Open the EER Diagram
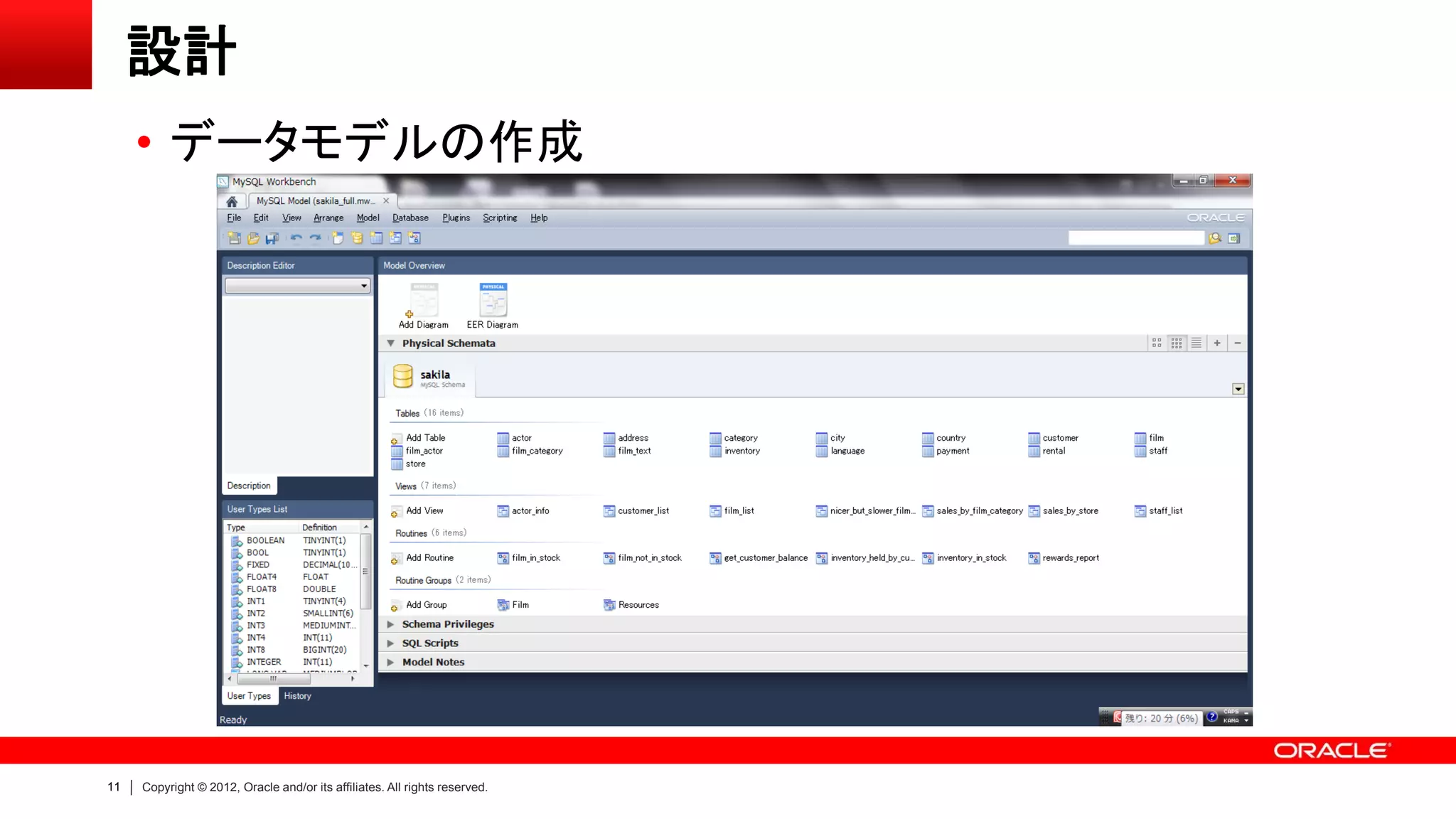The width and height of the screenshot is (1456, 819). (x=493, y=306)
